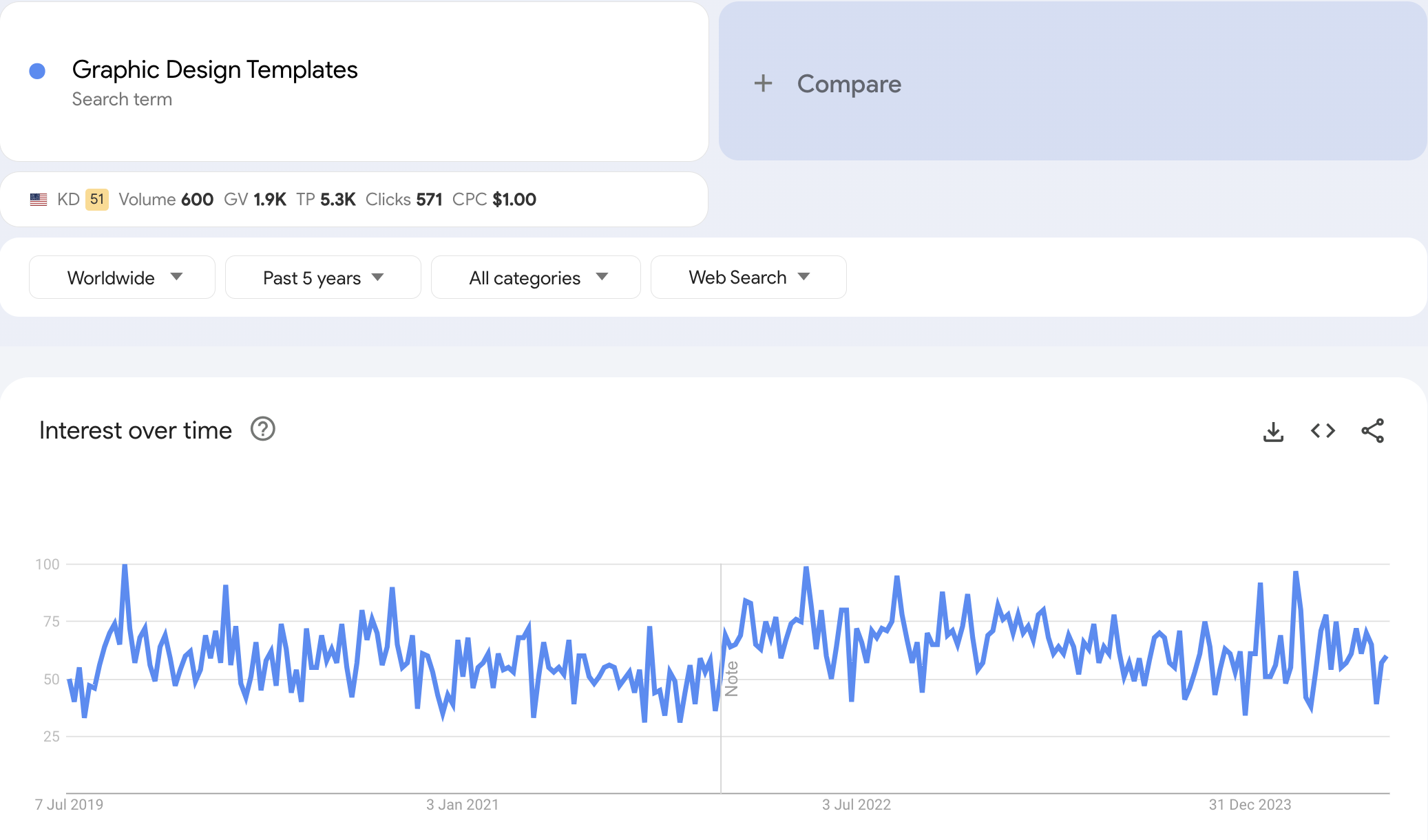
Task: Click the 3 Jul 2022 axis label
Action: 856,805
